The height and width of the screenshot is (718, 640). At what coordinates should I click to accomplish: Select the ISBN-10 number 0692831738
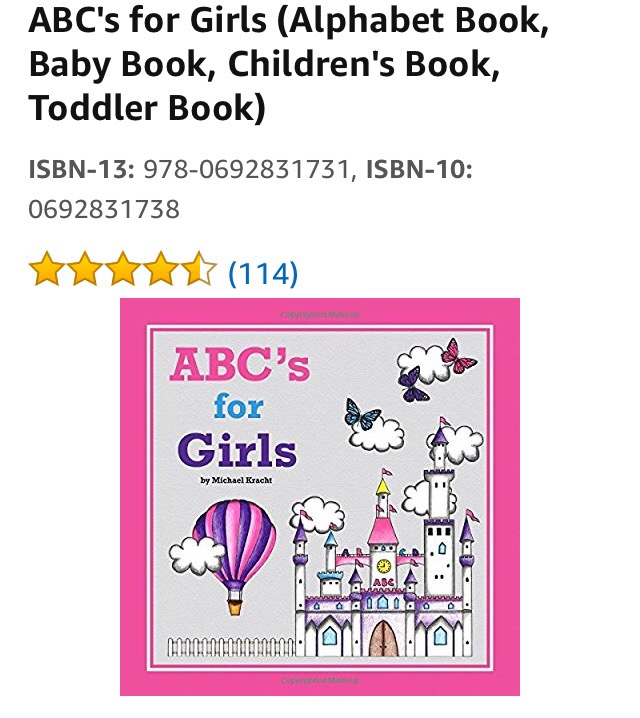point(104,209)
